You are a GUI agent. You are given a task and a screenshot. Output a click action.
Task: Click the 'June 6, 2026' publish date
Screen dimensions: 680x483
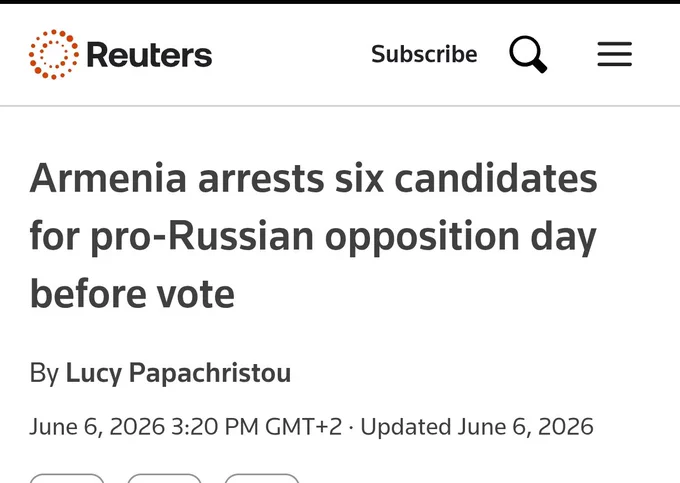click(x=97, y=427)
